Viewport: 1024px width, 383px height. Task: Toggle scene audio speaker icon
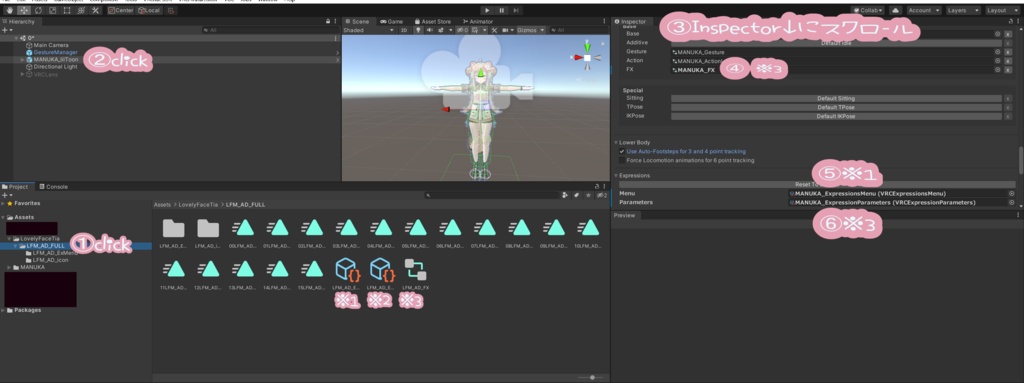[x=430, y=30]
